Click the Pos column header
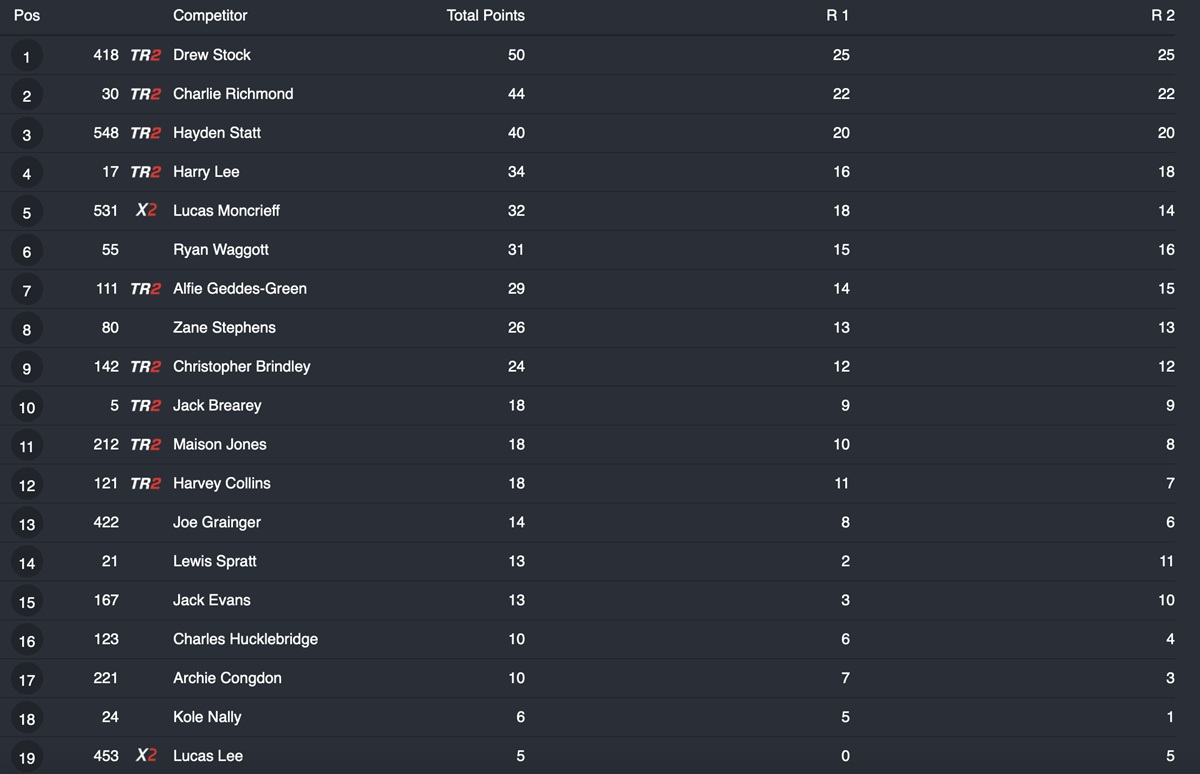 [27, 16]
